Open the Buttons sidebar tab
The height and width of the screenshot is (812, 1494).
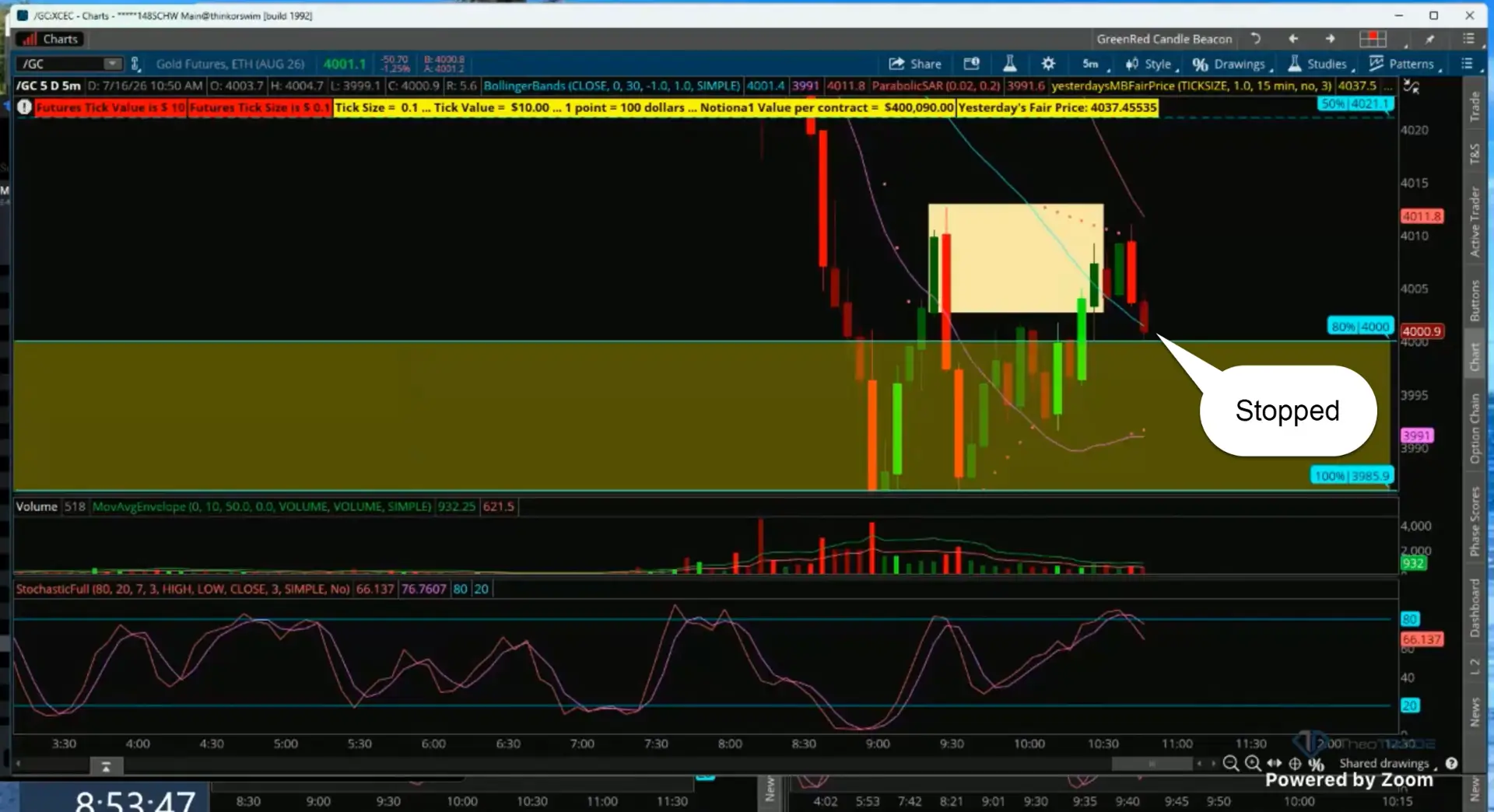(x=1475, y=301)
